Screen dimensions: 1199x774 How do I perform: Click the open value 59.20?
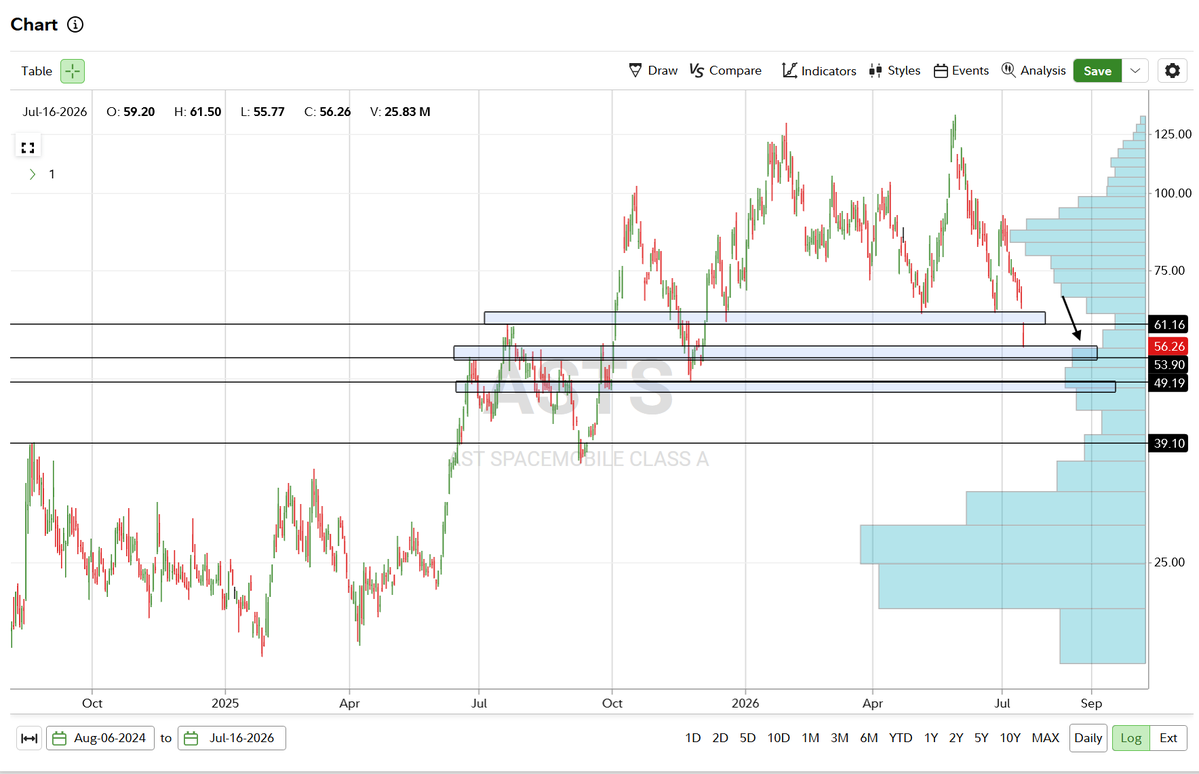pos(139,112)
